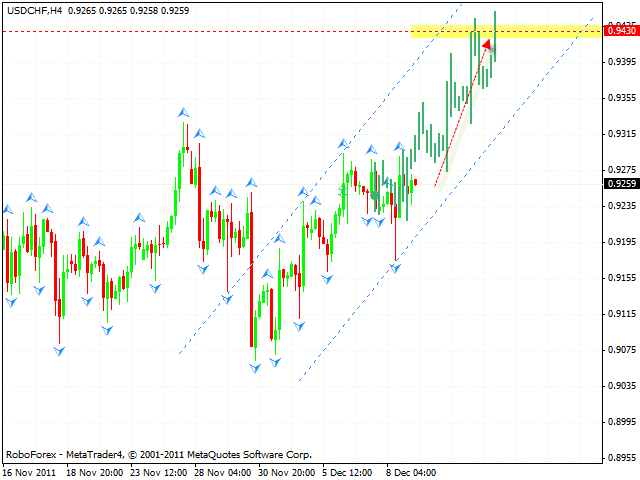The width and height of the screenshot is (640, 480).
Task: Click the 0.9315 price axis label
Action: point(622,134)
